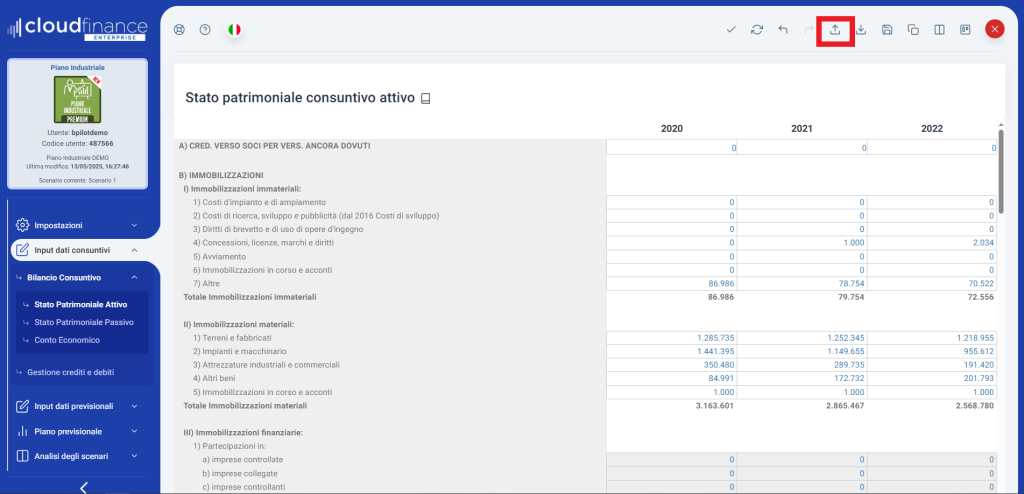Close the page with the red X button
Image resolution: width=1024 pixels, height=494 pixels.
click(x=995, y=29)
